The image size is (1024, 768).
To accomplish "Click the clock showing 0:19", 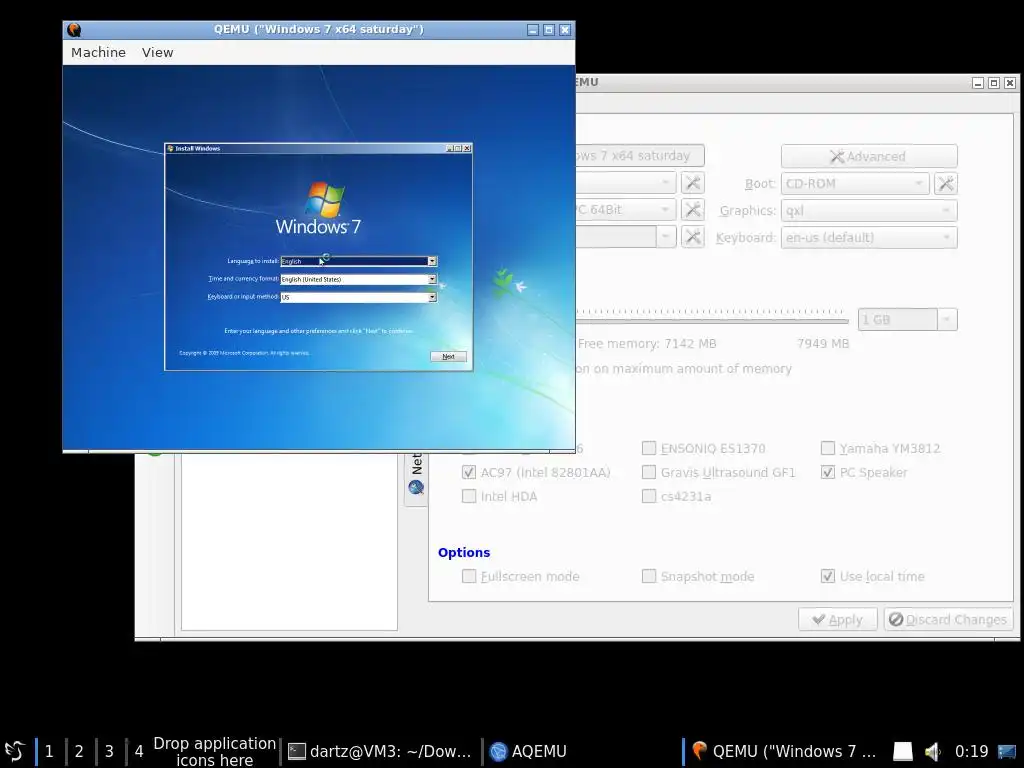I will [x=971, y=752].
